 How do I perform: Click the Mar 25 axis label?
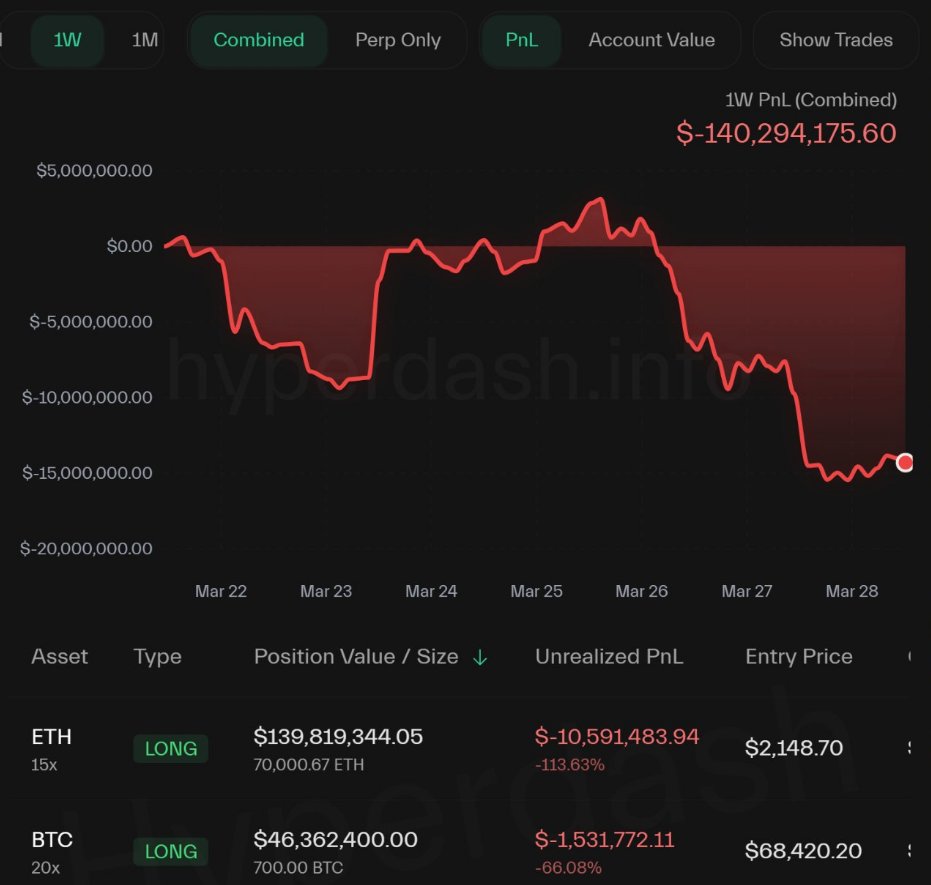click(536, 591)
